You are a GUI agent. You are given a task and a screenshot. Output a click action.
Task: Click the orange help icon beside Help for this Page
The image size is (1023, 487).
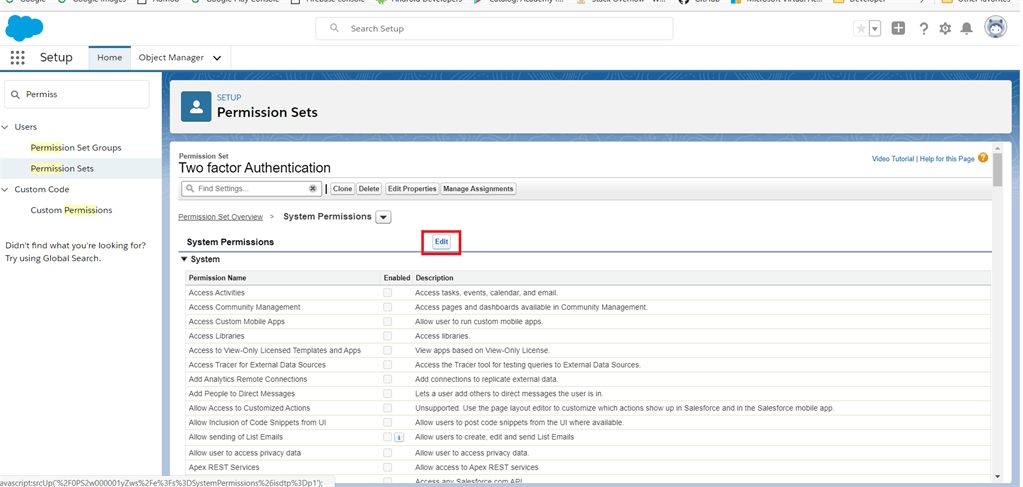pos(983,158)
